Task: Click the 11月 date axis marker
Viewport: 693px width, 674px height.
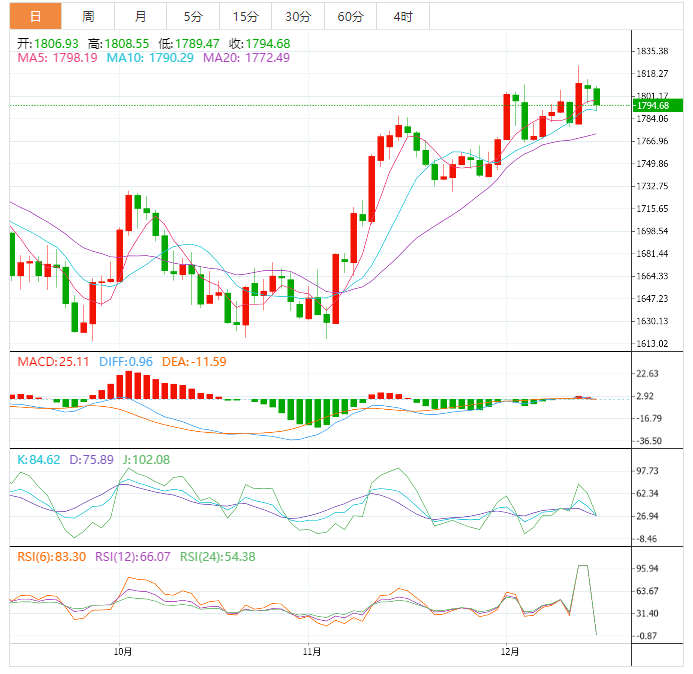Action: pyautogui.click(x=312, y=652)
